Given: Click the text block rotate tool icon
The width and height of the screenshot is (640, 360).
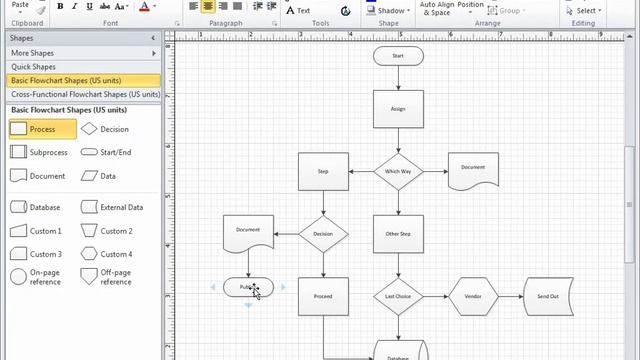Looking at the screenshot, I should click(x=345, y=11).
